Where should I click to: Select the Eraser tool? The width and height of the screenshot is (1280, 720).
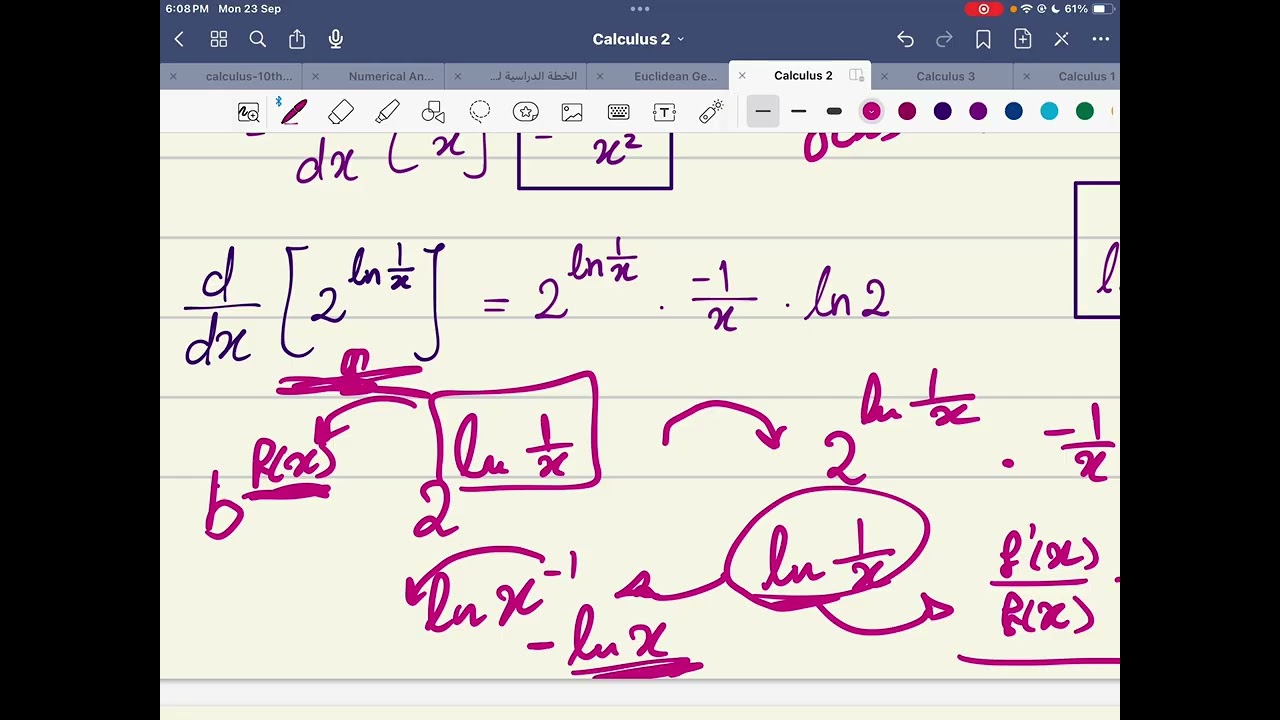341,112
